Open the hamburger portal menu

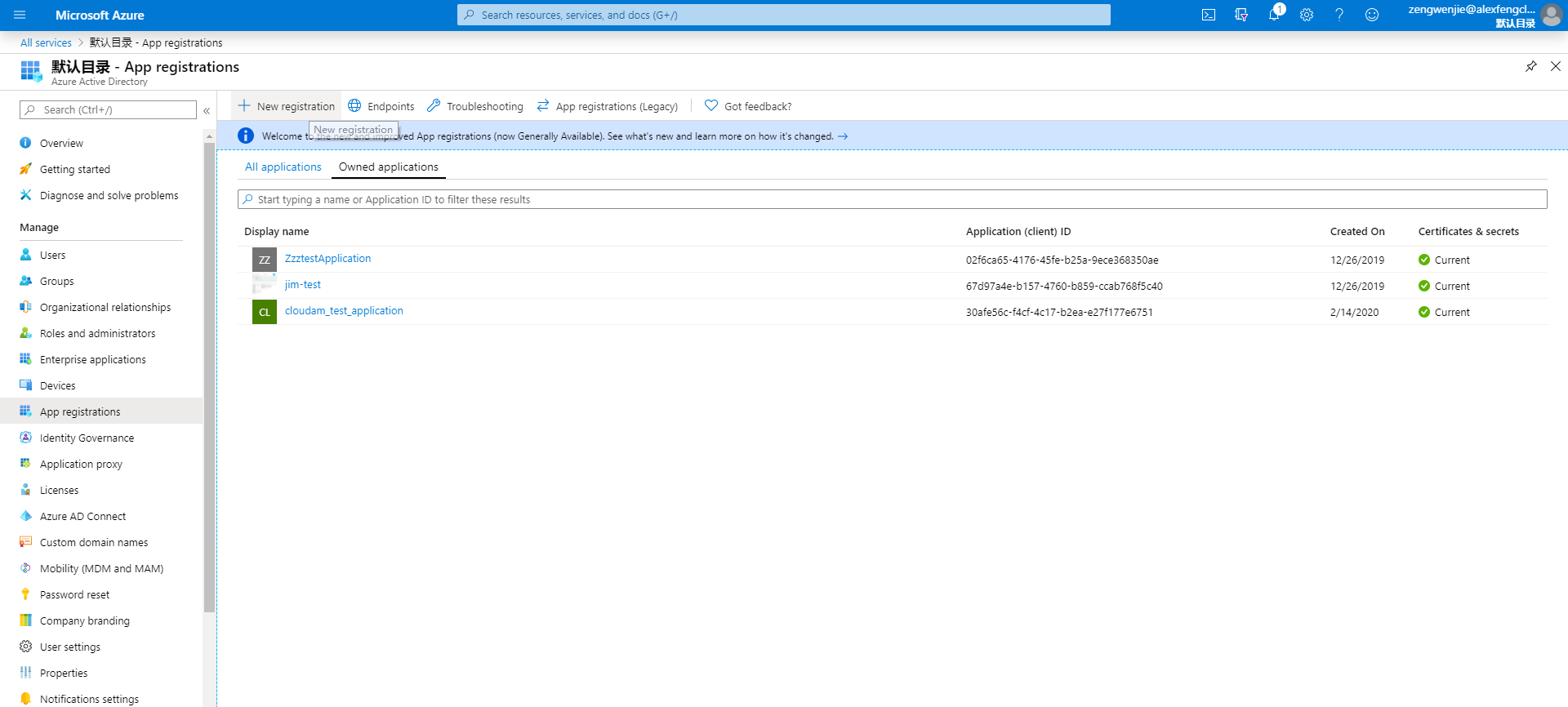pyautogui.click(x=20, y=15)
